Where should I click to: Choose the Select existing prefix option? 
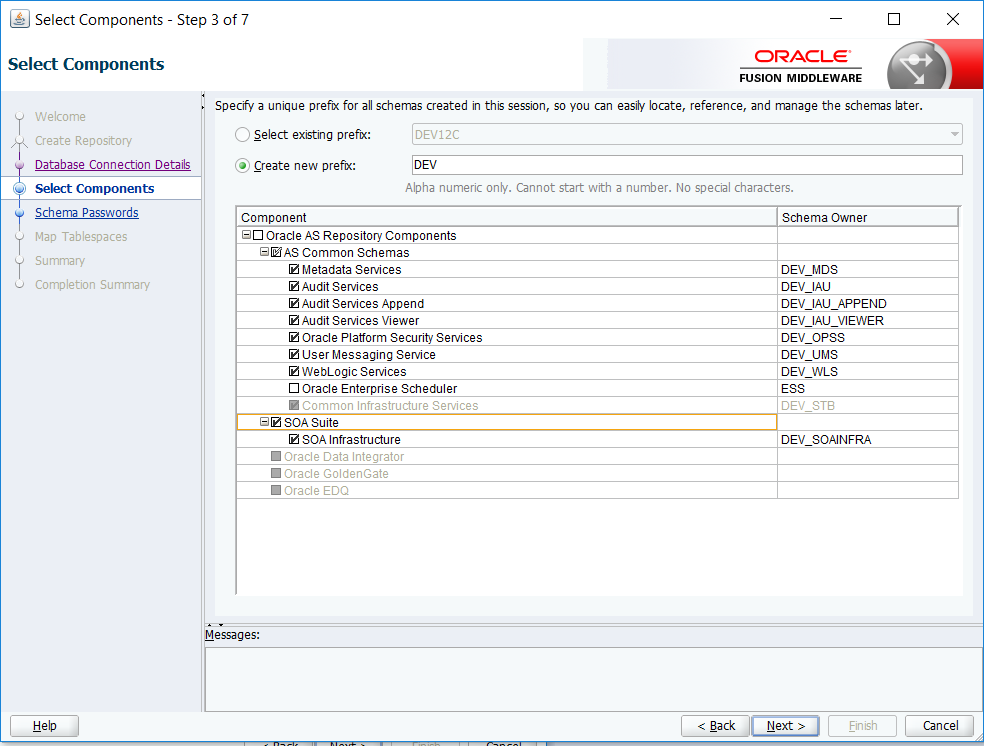click(x=242, y=134)
